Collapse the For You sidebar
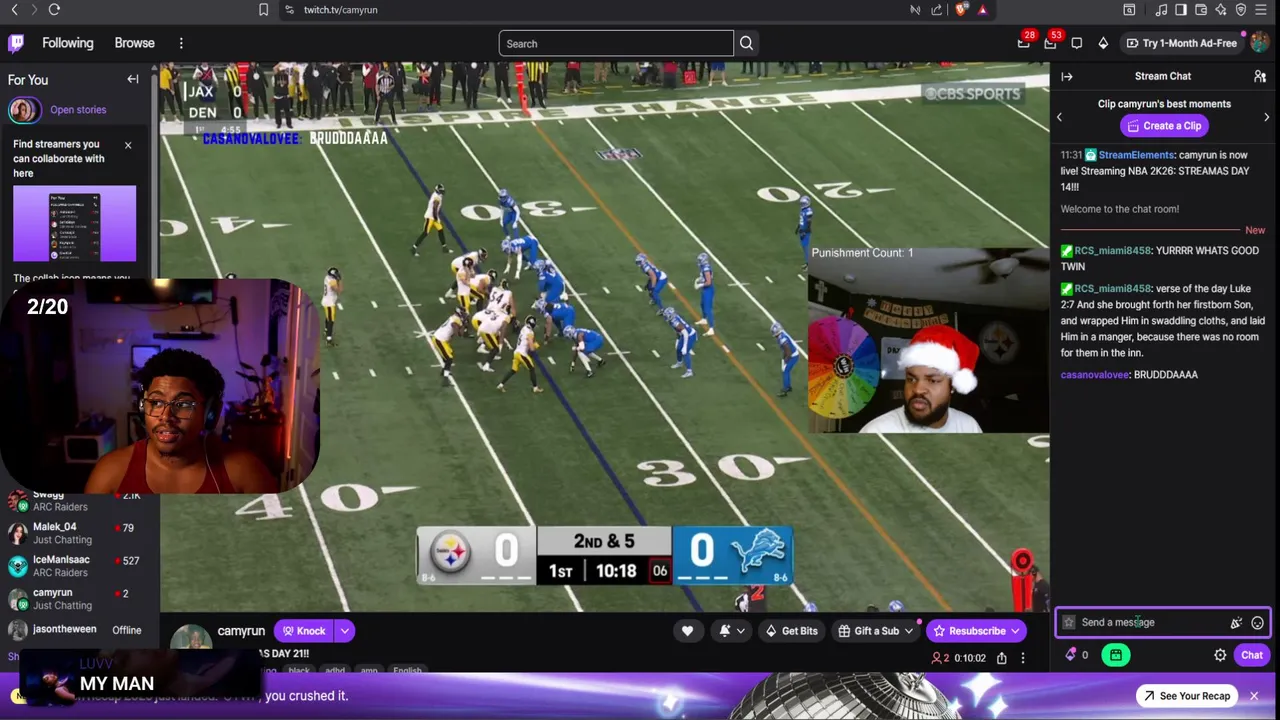Image resolution: width=1280 pixels, height=720 pixels. click(132, 79)
